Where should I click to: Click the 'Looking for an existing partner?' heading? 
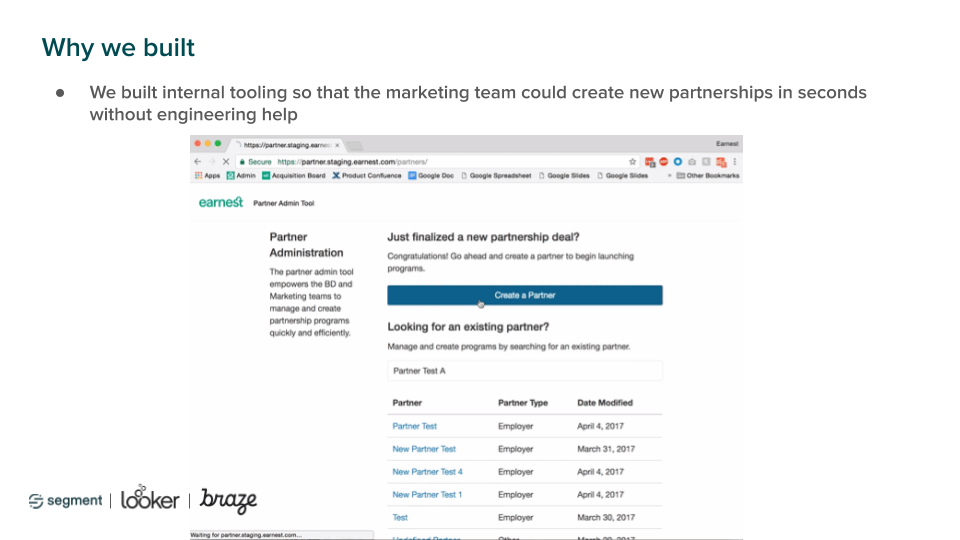tap(468, 327)
